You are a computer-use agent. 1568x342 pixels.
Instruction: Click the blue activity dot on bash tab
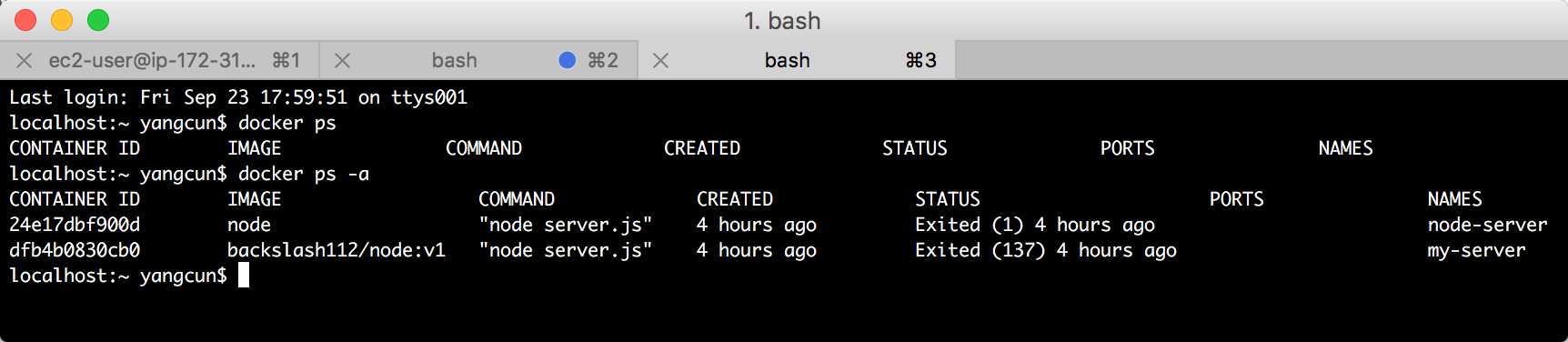[x=567, y=60]
